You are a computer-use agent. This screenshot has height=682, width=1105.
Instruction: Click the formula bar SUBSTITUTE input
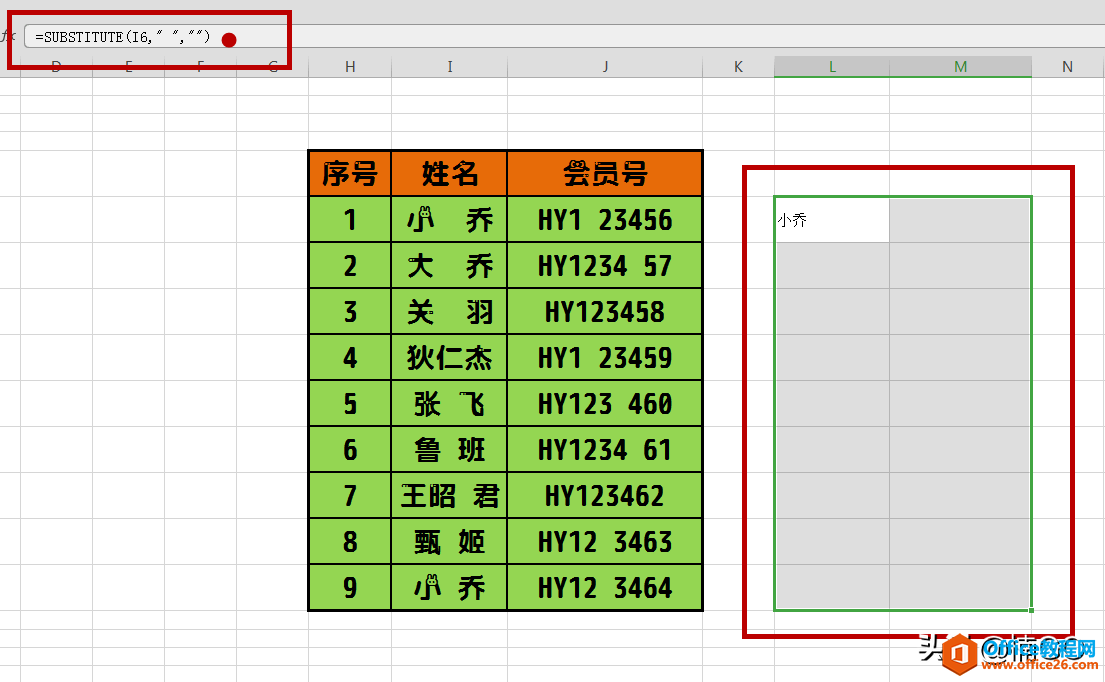click(564, 37)
